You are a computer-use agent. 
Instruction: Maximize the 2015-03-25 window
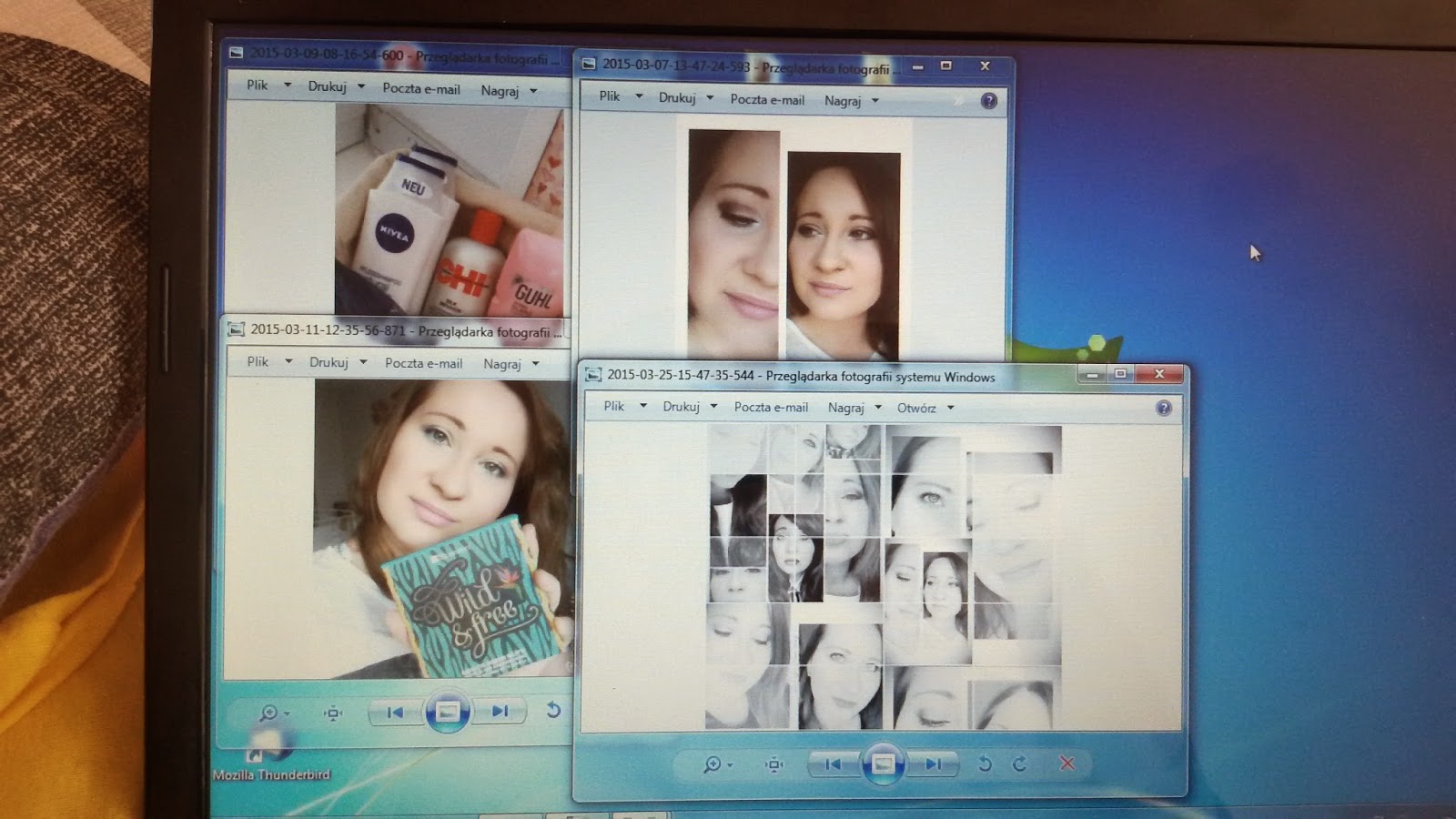[x=1121, y=374]
